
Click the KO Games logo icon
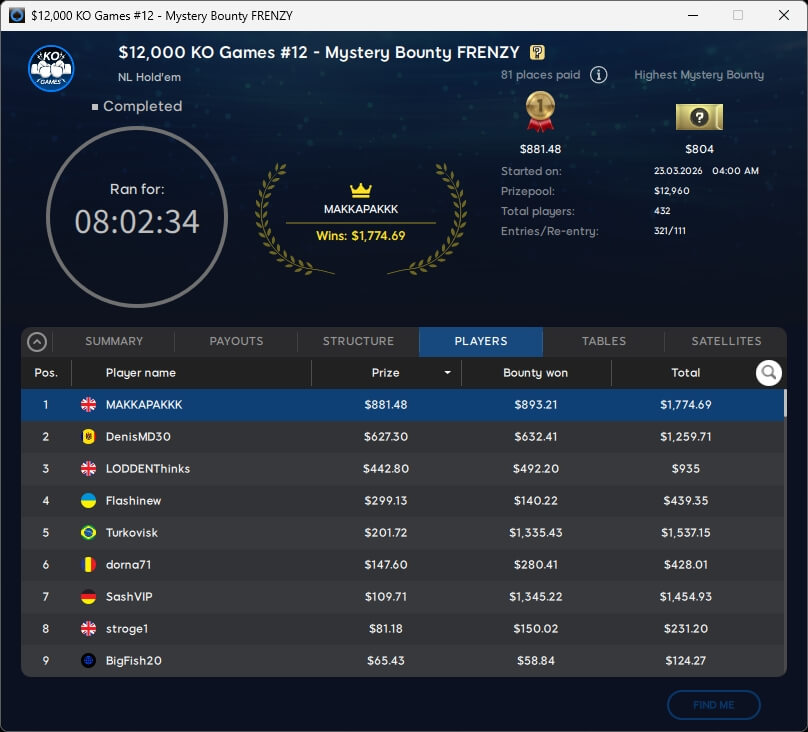point(50,68)
